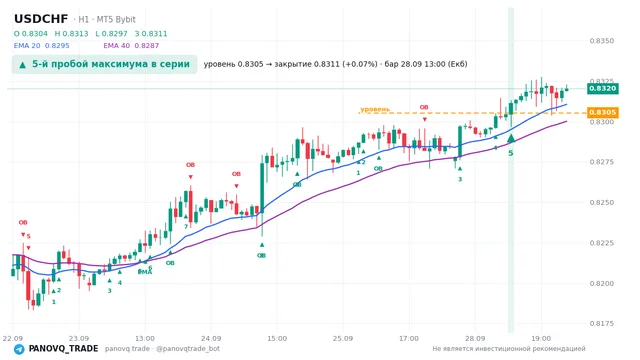Click the 25.09 date axis label
This screenshot has width=640, height=360.
click(x=343, y=338)
